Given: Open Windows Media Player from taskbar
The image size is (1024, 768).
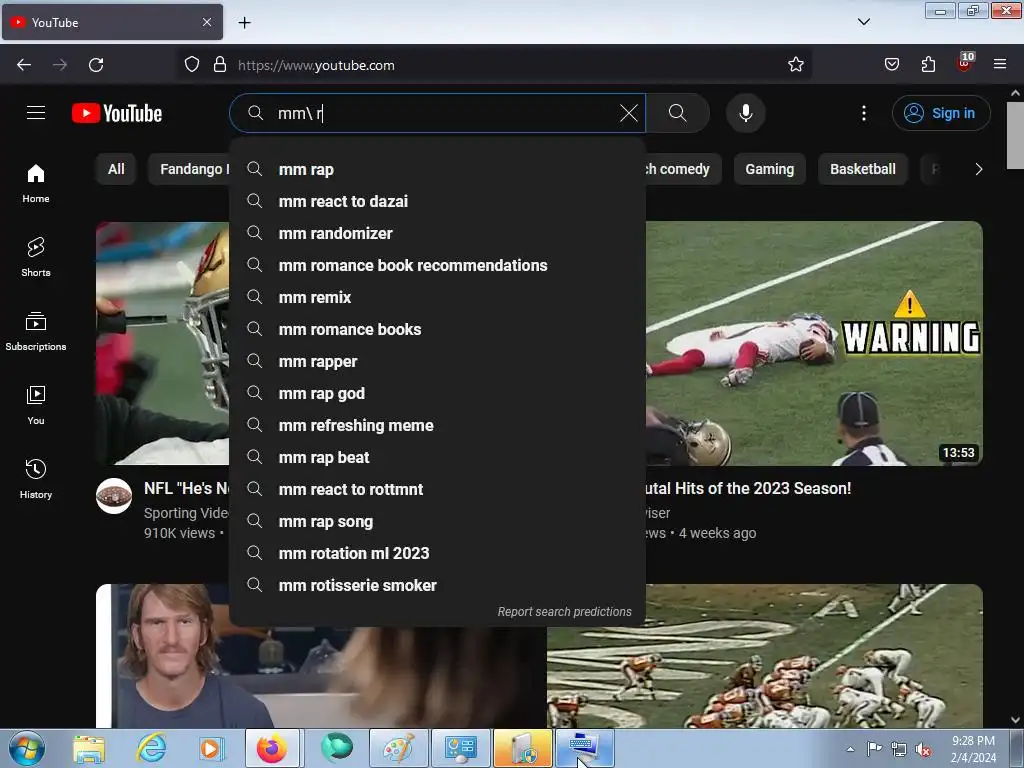Looking at the screenshot, I should [x=210, y=748].
